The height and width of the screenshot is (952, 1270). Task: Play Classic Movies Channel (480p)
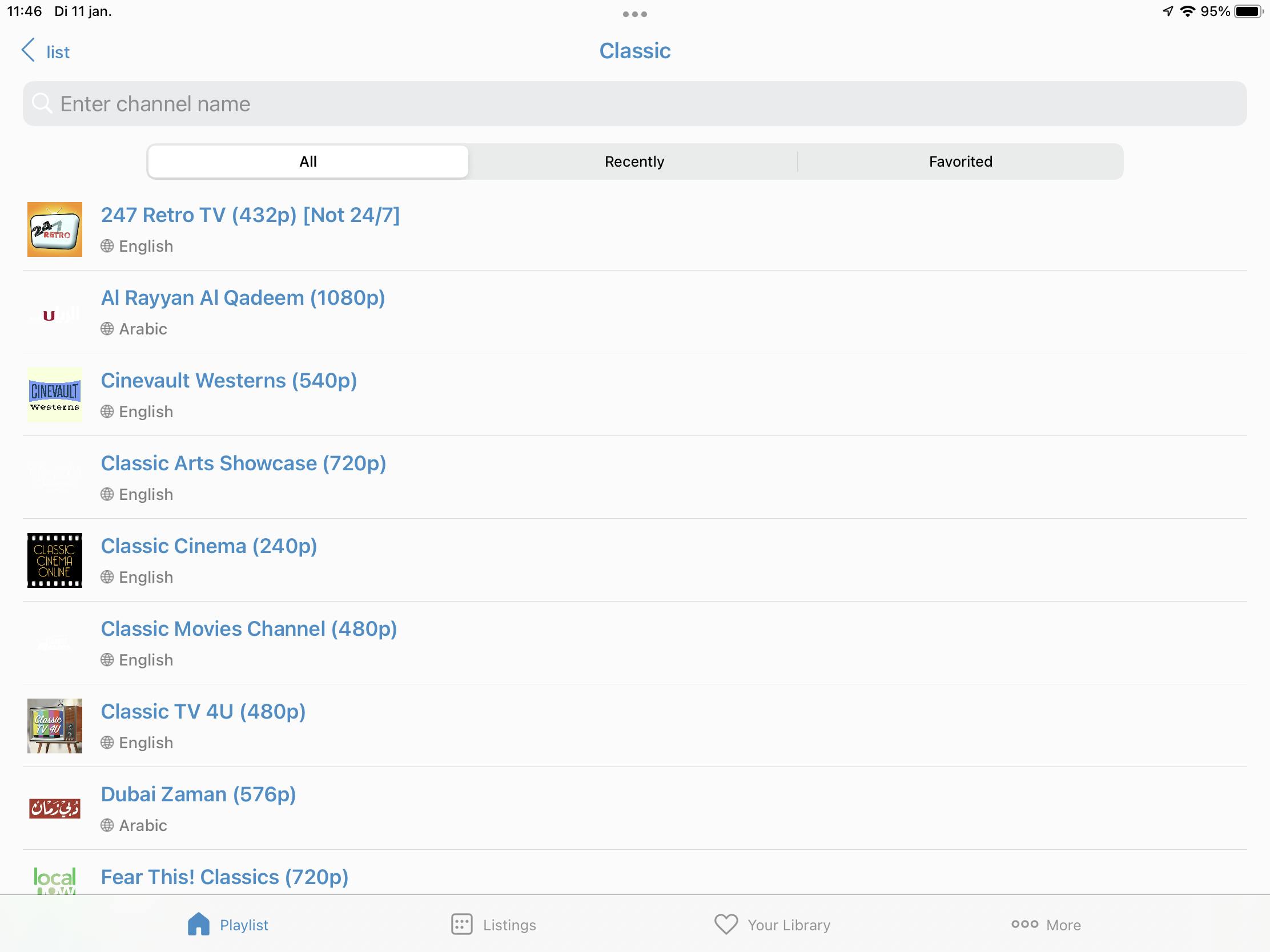pyautogui.click(x=248, y=629)
